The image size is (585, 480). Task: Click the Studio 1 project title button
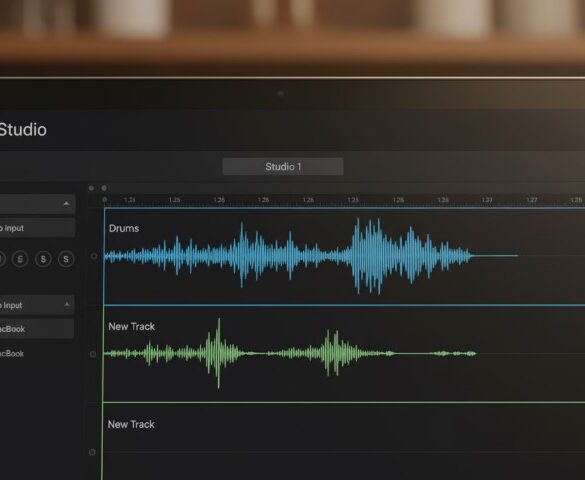(283, 166)
